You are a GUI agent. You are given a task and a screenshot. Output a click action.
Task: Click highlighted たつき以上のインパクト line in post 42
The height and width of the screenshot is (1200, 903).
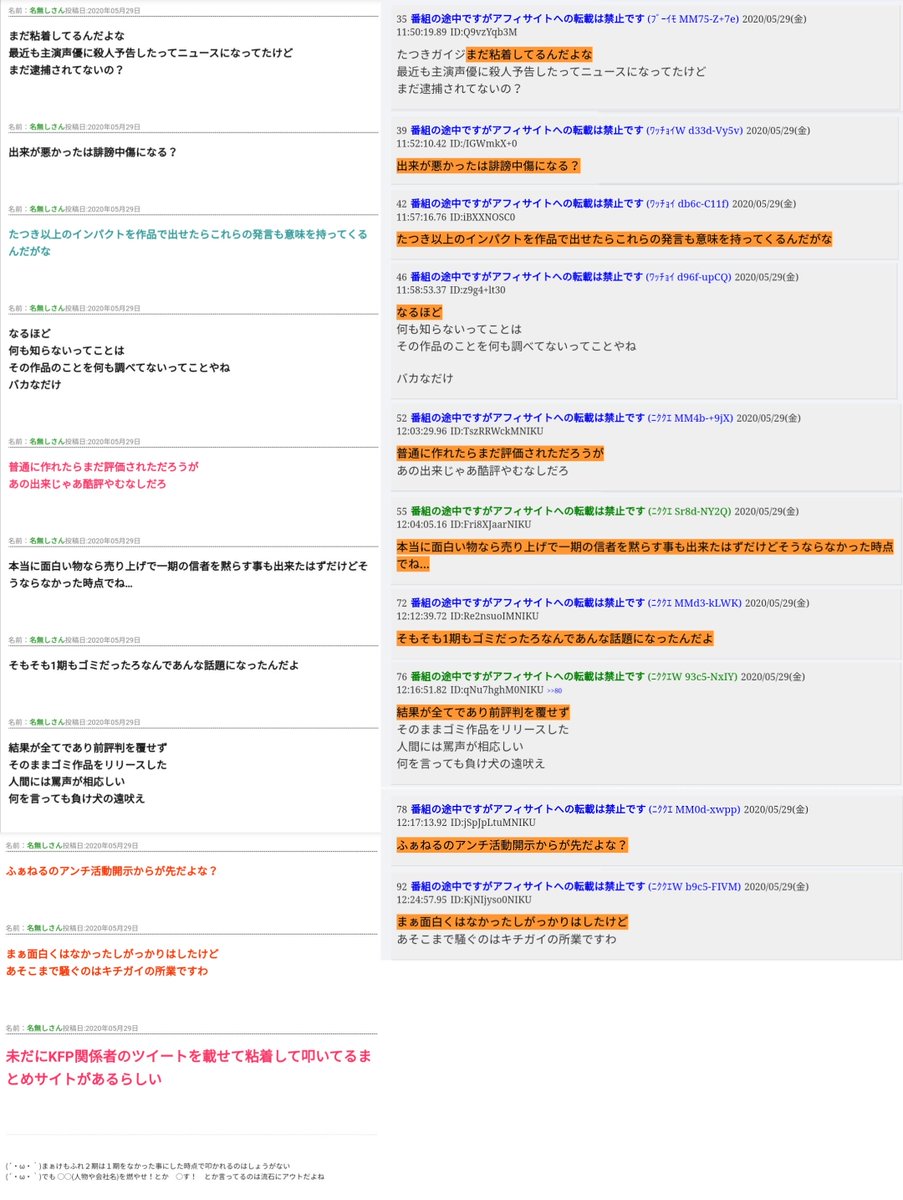click(x=614, y=239)
